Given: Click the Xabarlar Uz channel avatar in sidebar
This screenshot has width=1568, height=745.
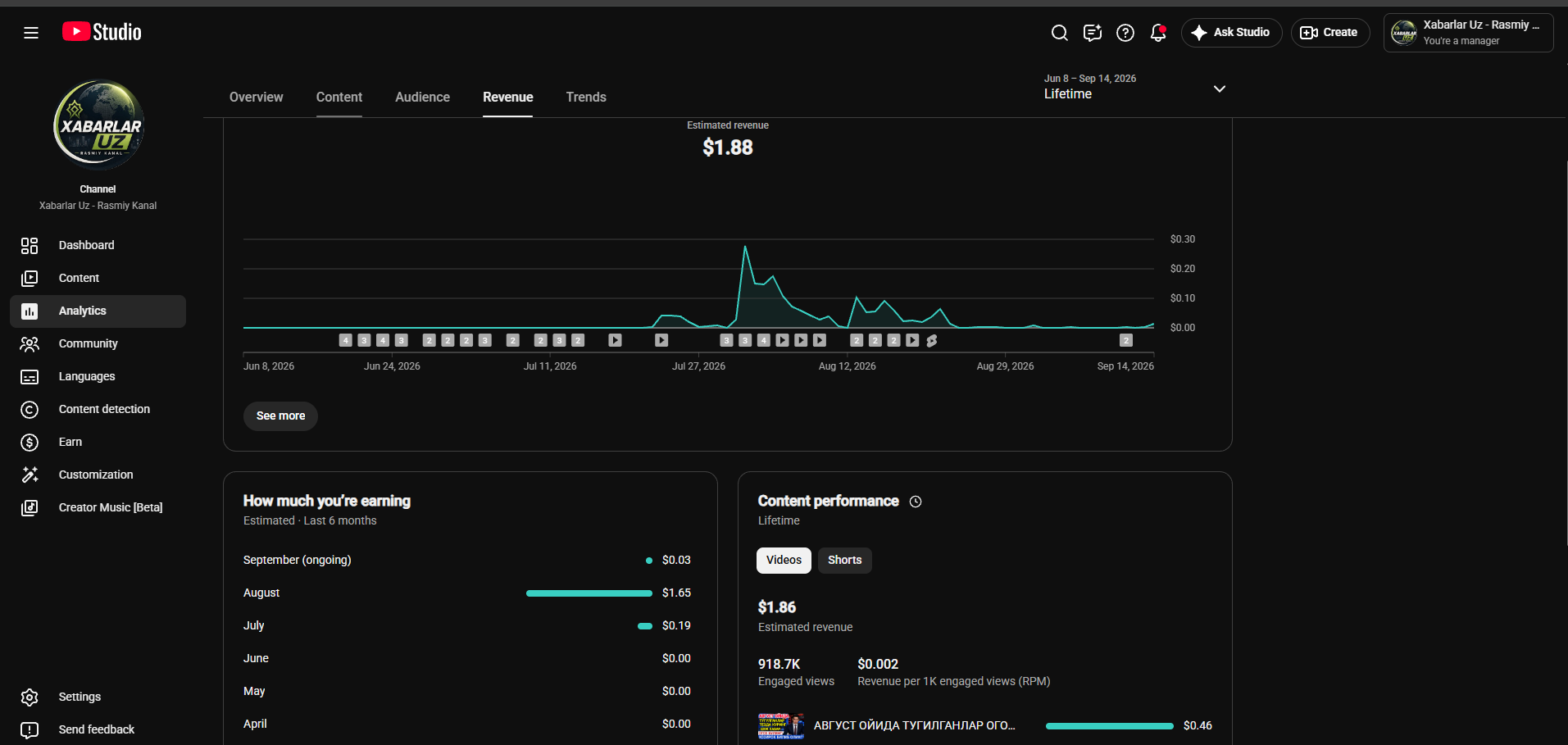Looking at the screenshot, I should point(98,125).
